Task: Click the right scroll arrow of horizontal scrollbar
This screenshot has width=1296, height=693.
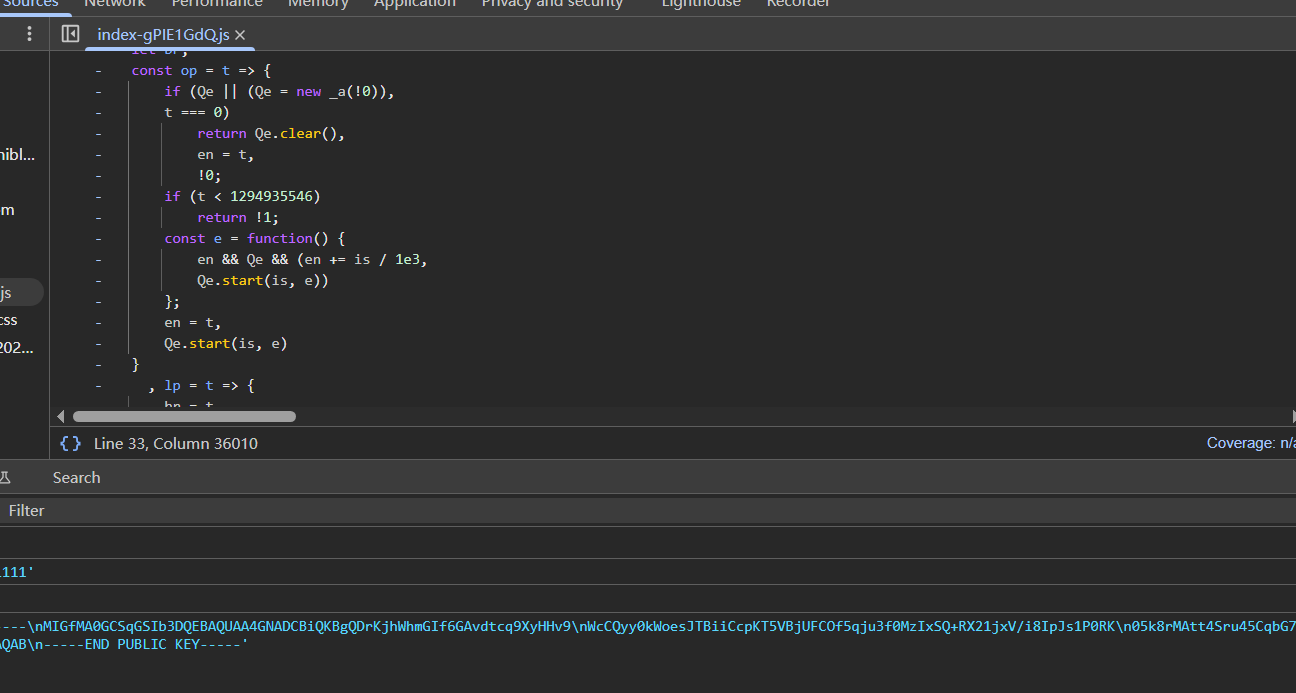Action: point(1291,416)
